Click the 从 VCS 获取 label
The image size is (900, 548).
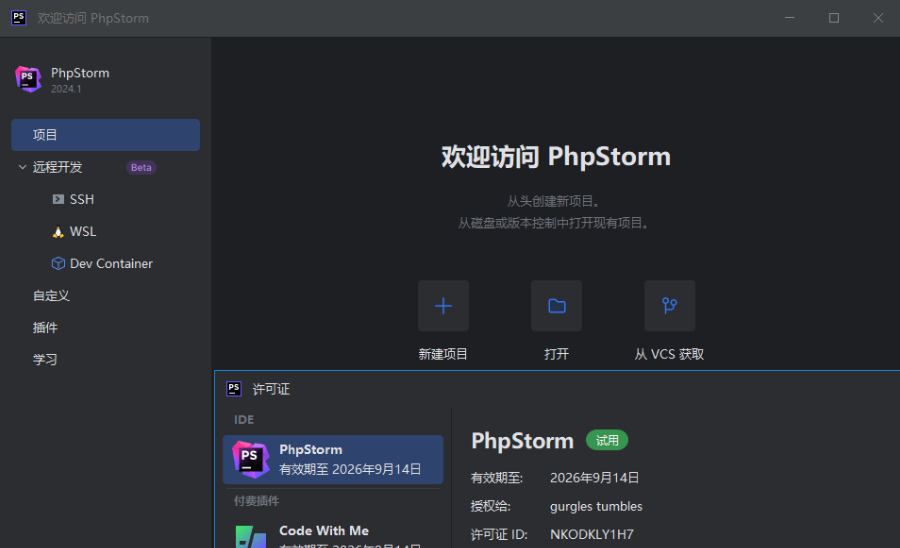coord(669,354)
